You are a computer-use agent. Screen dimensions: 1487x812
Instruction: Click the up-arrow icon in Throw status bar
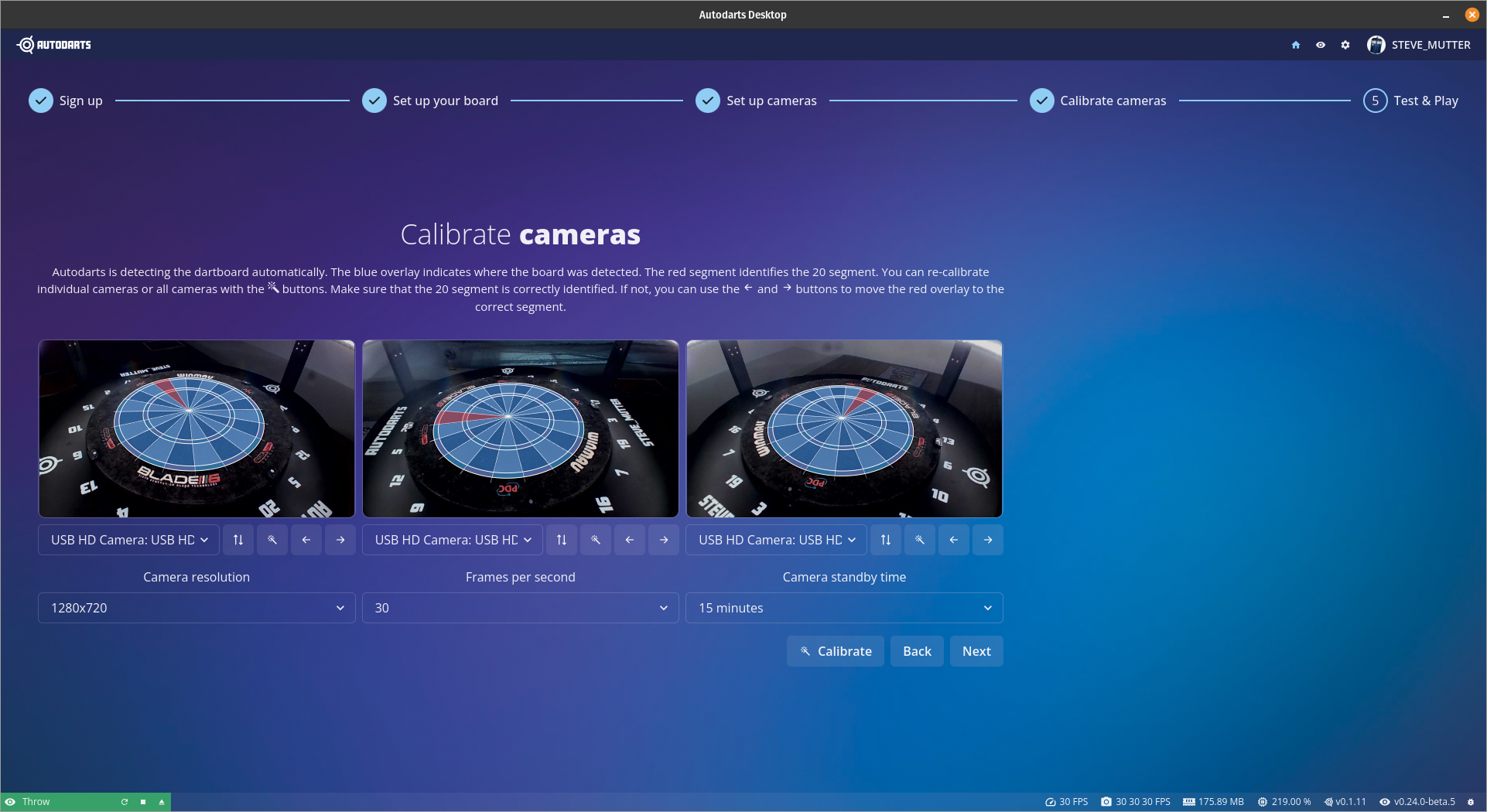(162, 802)
